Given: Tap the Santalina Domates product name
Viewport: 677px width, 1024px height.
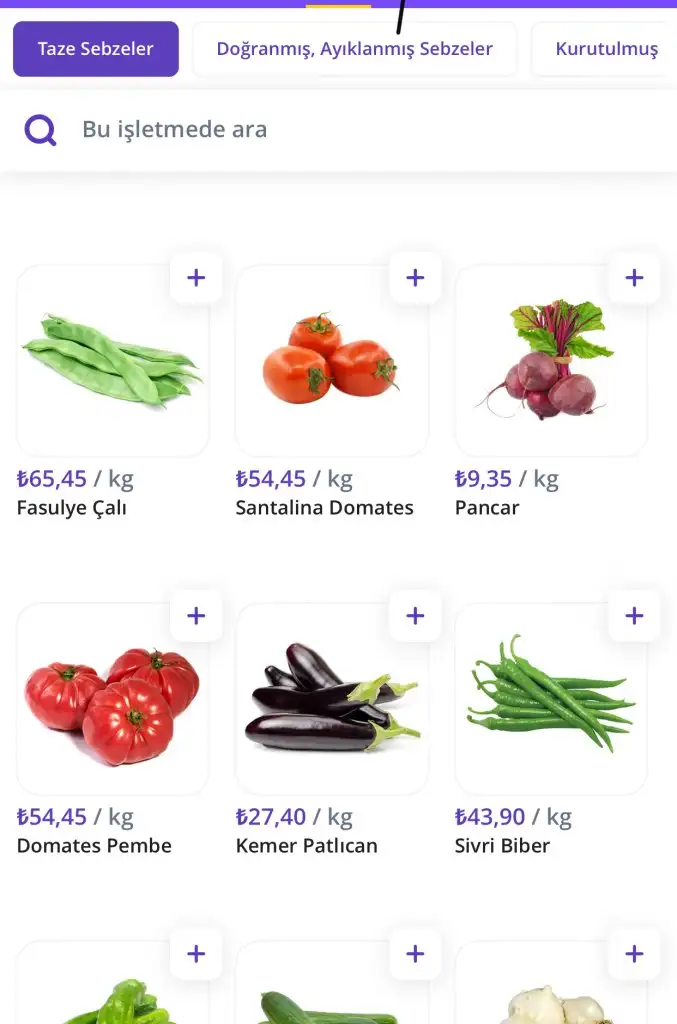Looking at the screenshot, I should tap(324, 508).
